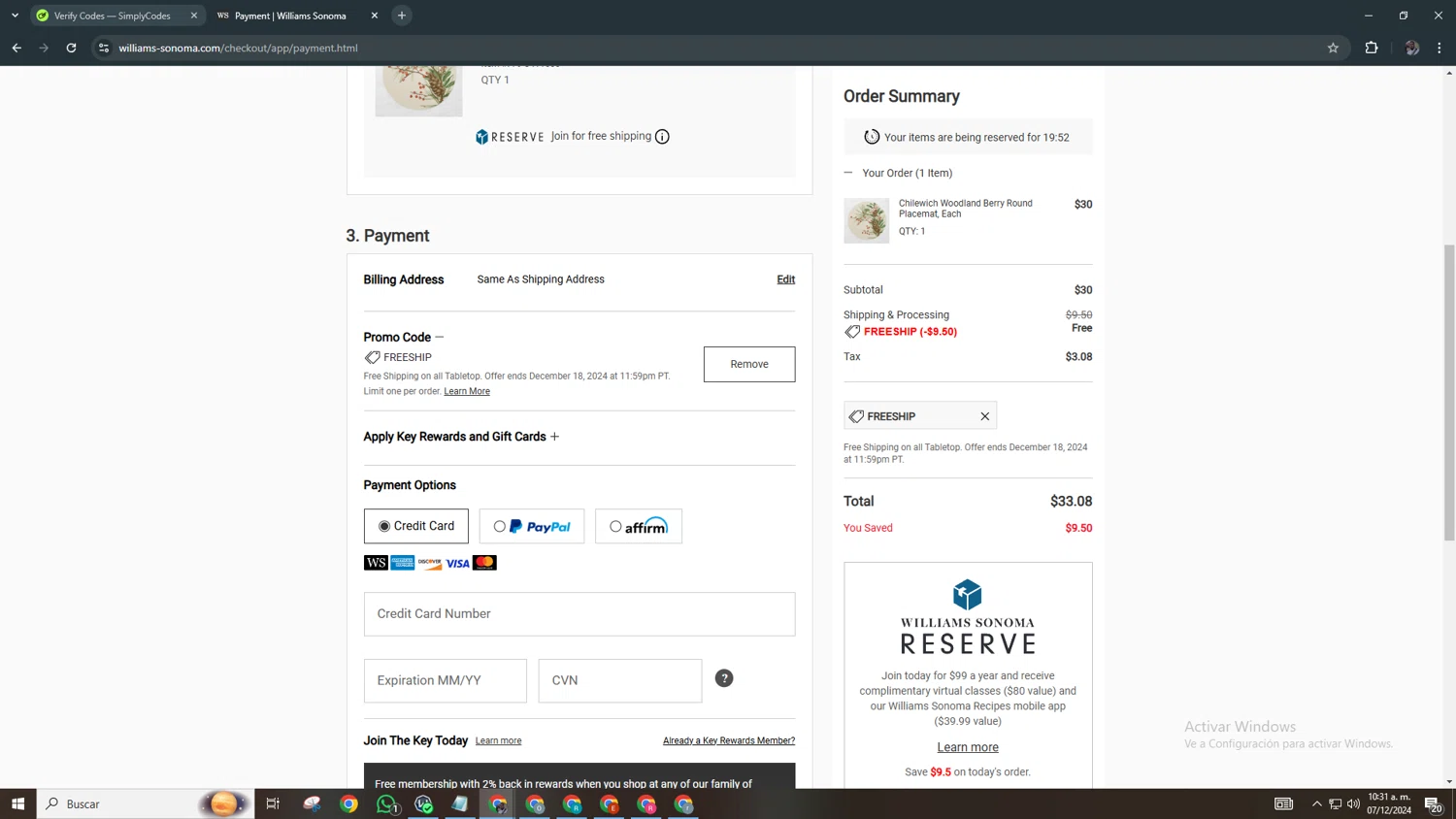Collapse Your Order (1 Item) list
Image resolution: width=1456 pixels, height=819 pixels.
(x=848, y=173)
